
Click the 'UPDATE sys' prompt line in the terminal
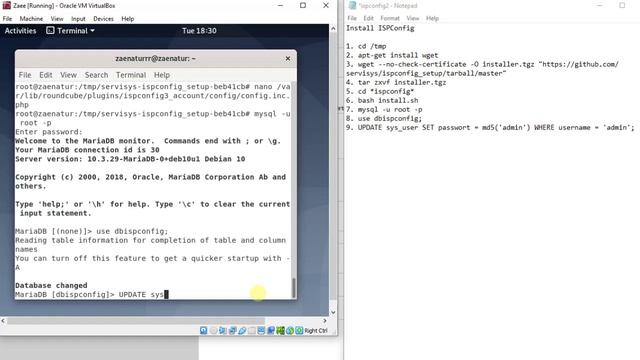pyautogui.click(x=92, y=294)
